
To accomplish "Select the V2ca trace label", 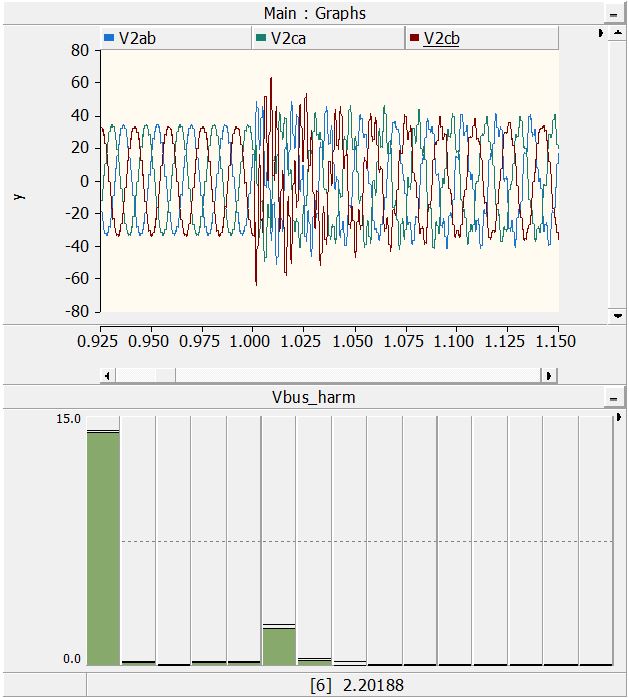I will (x=288, y=38).
